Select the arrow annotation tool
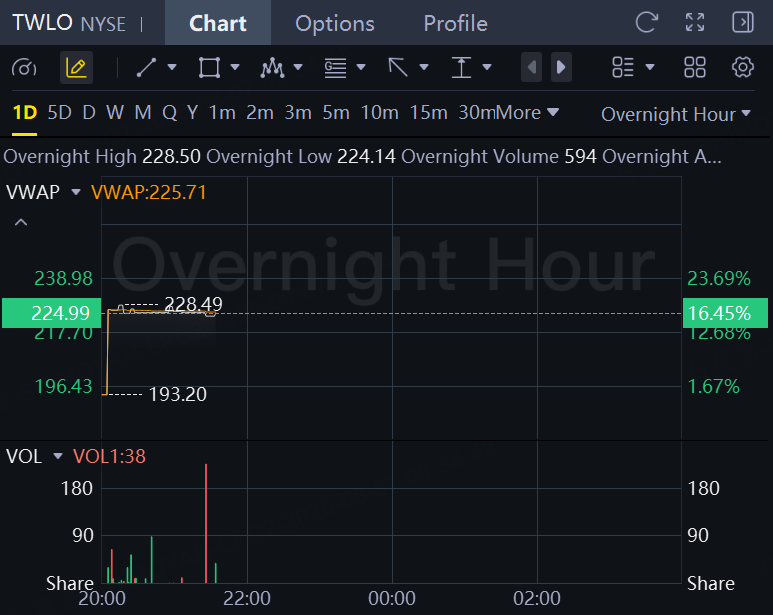The image size is (773, 615). tap(398, 68)
